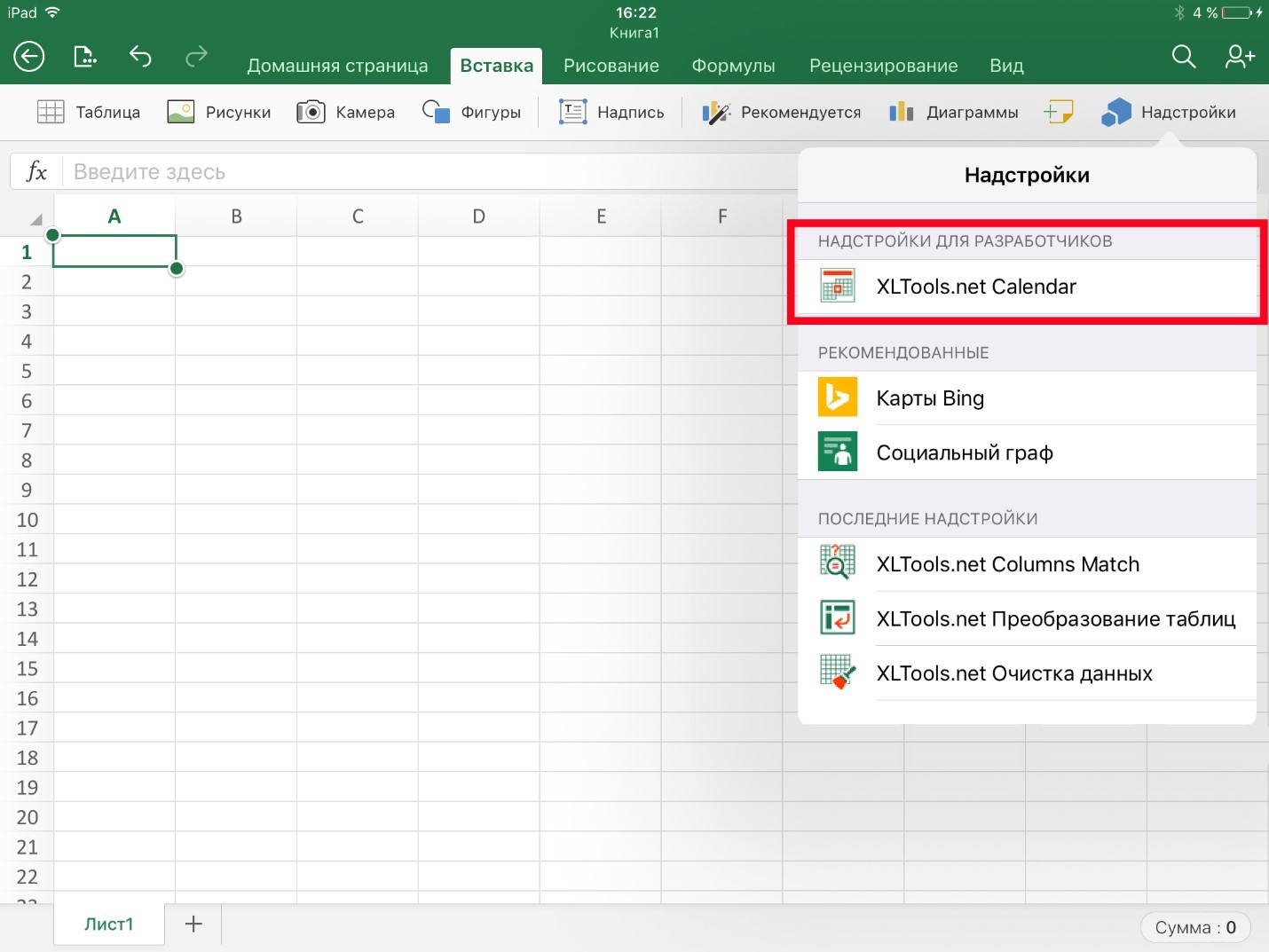
Task: Select XLTools.net Columns Match icon
Action: (838, 563)
